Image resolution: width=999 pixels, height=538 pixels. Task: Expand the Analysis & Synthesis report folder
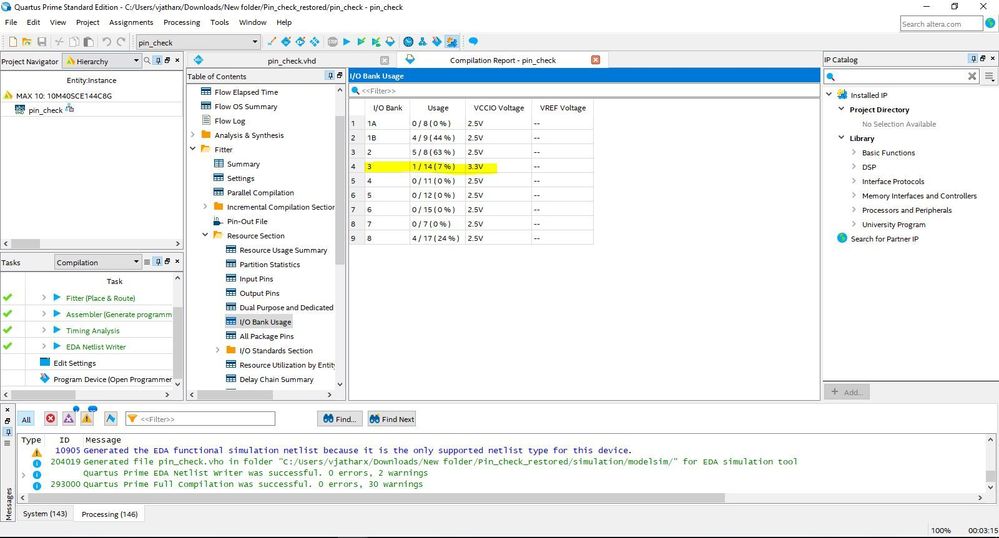(192, 135)
